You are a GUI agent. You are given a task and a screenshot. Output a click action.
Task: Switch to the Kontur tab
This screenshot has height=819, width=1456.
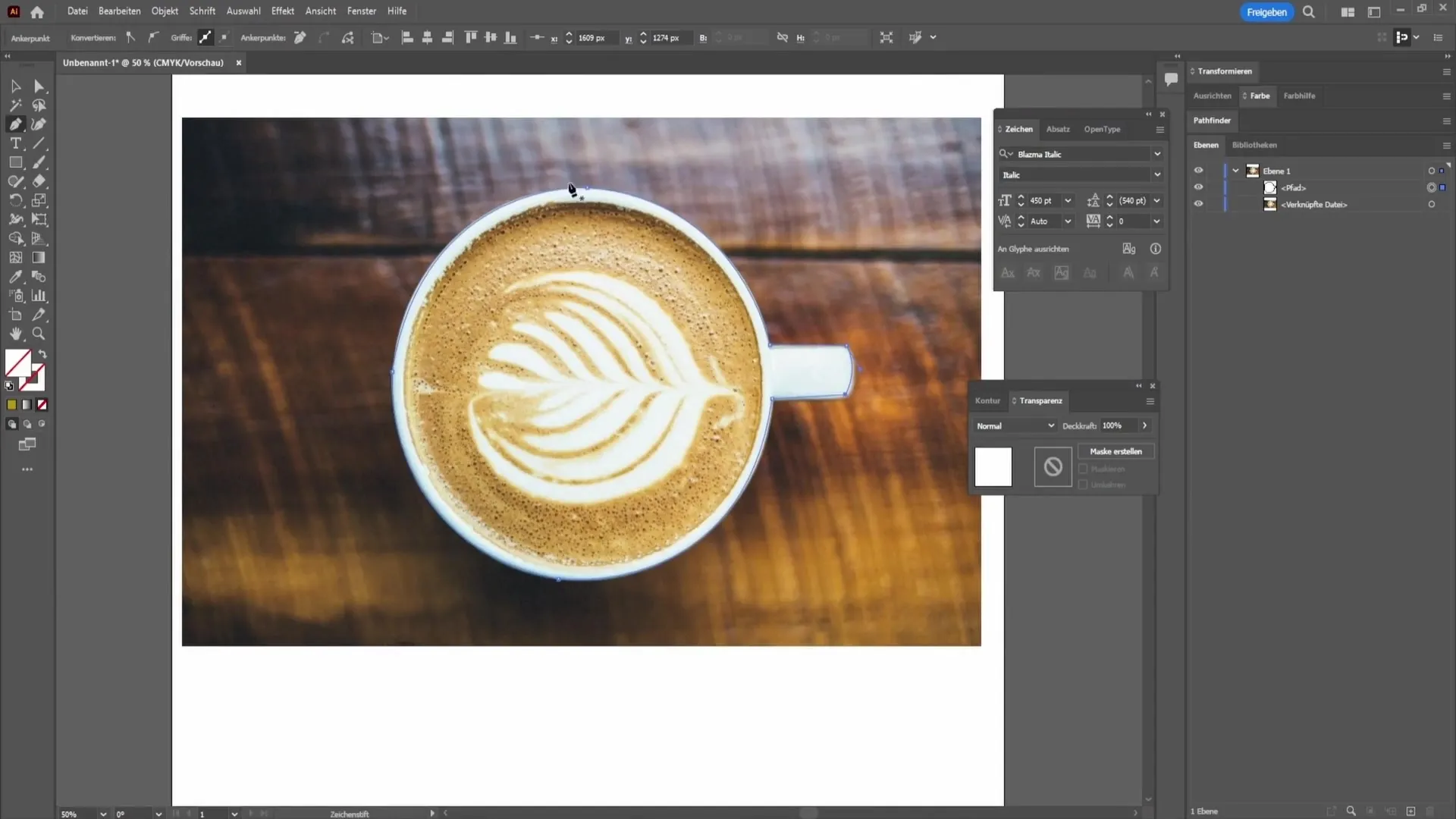(x=987, y=400)
